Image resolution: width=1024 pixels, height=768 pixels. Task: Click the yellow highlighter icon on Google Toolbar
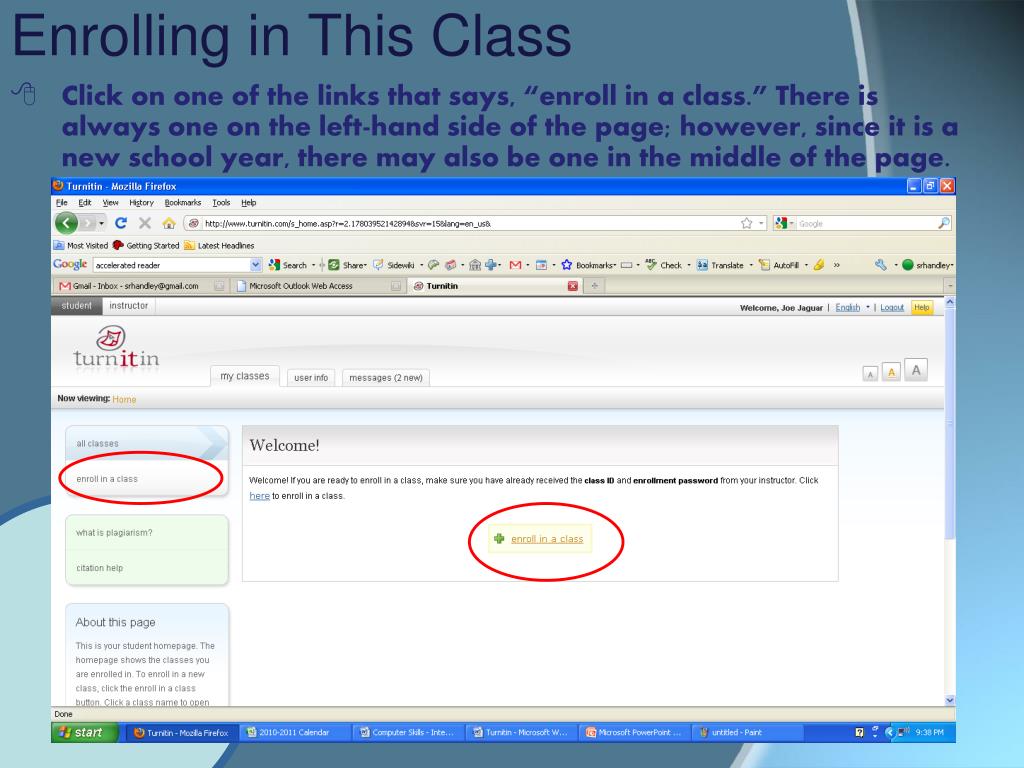pyautogui.click(x=818, y=265)
